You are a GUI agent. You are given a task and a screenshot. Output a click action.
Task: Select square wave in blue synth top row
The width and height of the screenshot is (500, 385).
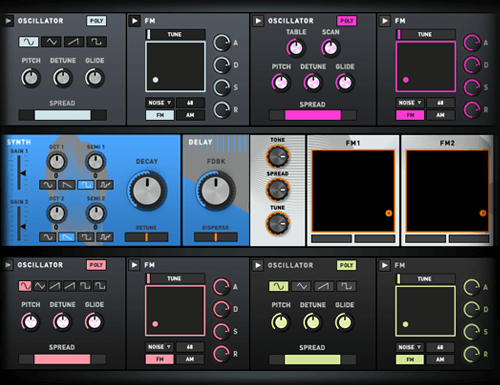[86, 185]
